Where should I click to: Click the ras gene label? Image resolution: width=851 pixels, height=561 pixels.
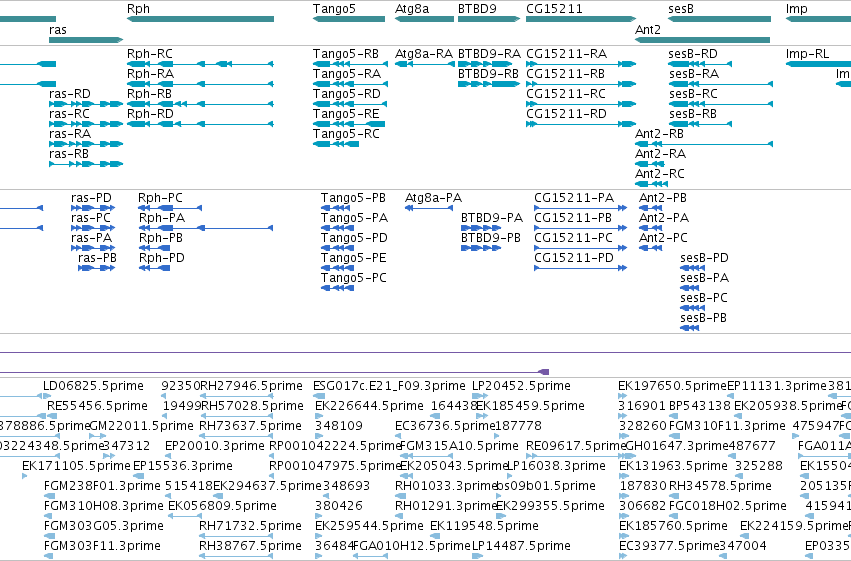coord(58,30)
